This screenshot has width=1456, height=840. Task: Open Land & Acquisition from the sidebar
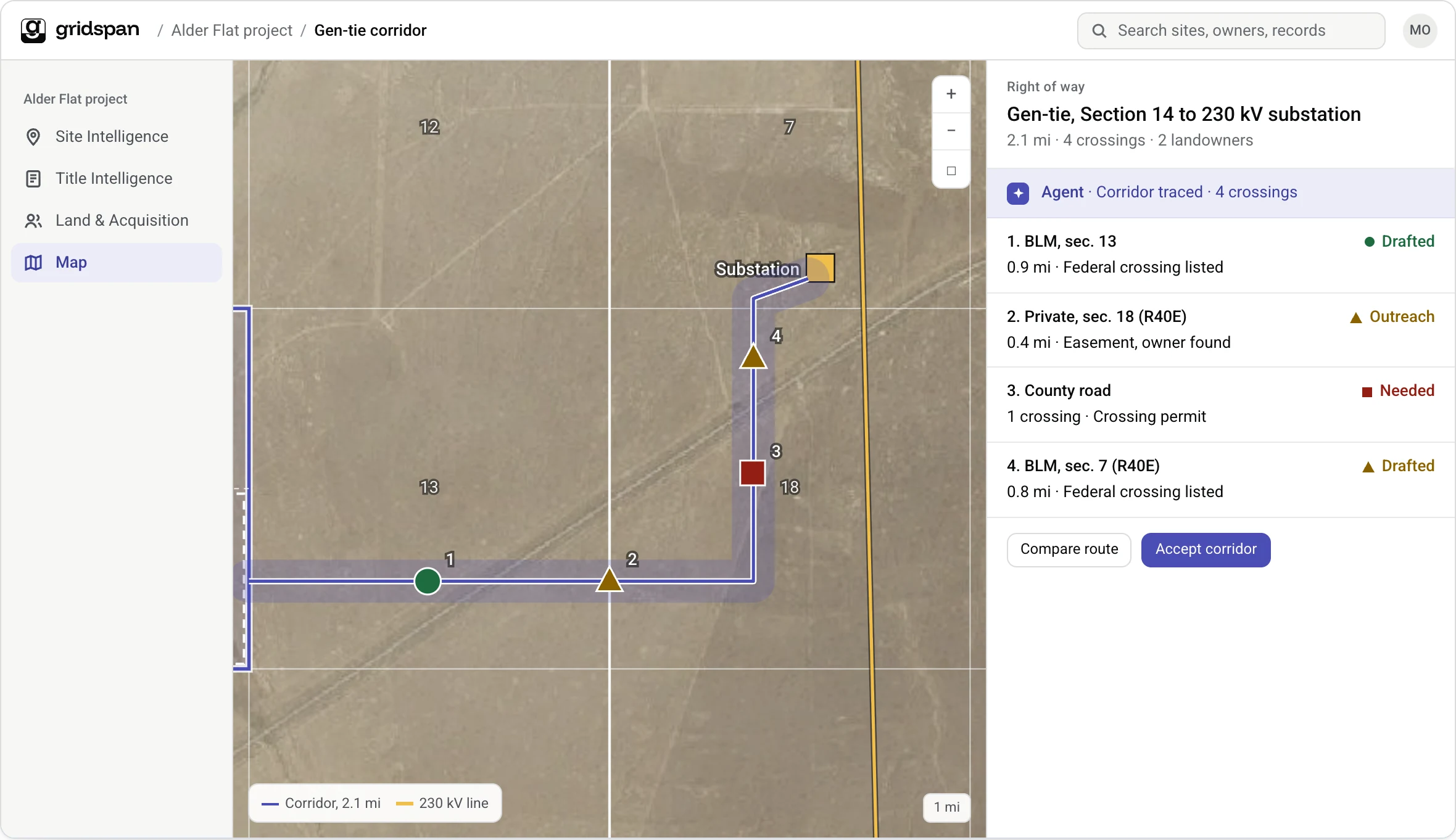pyautogui.click(x=116, y=220)
